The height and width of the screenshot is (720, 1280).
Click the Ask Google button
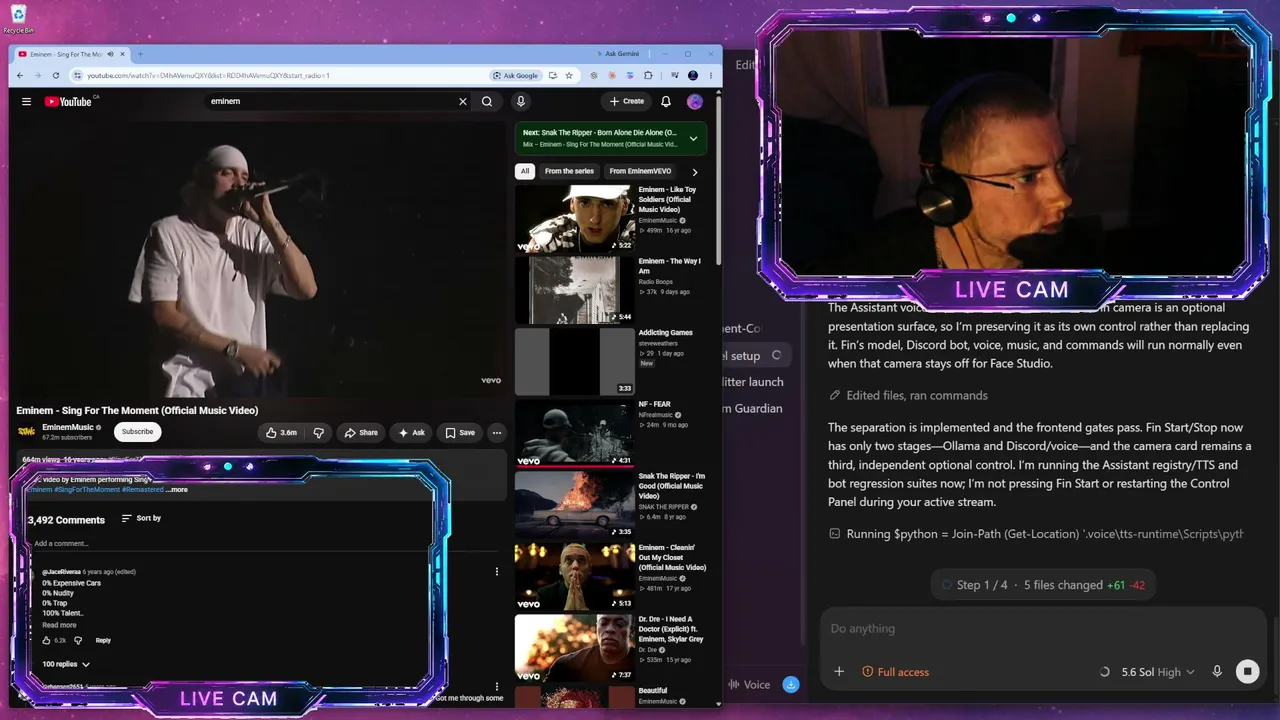(515, 75)
